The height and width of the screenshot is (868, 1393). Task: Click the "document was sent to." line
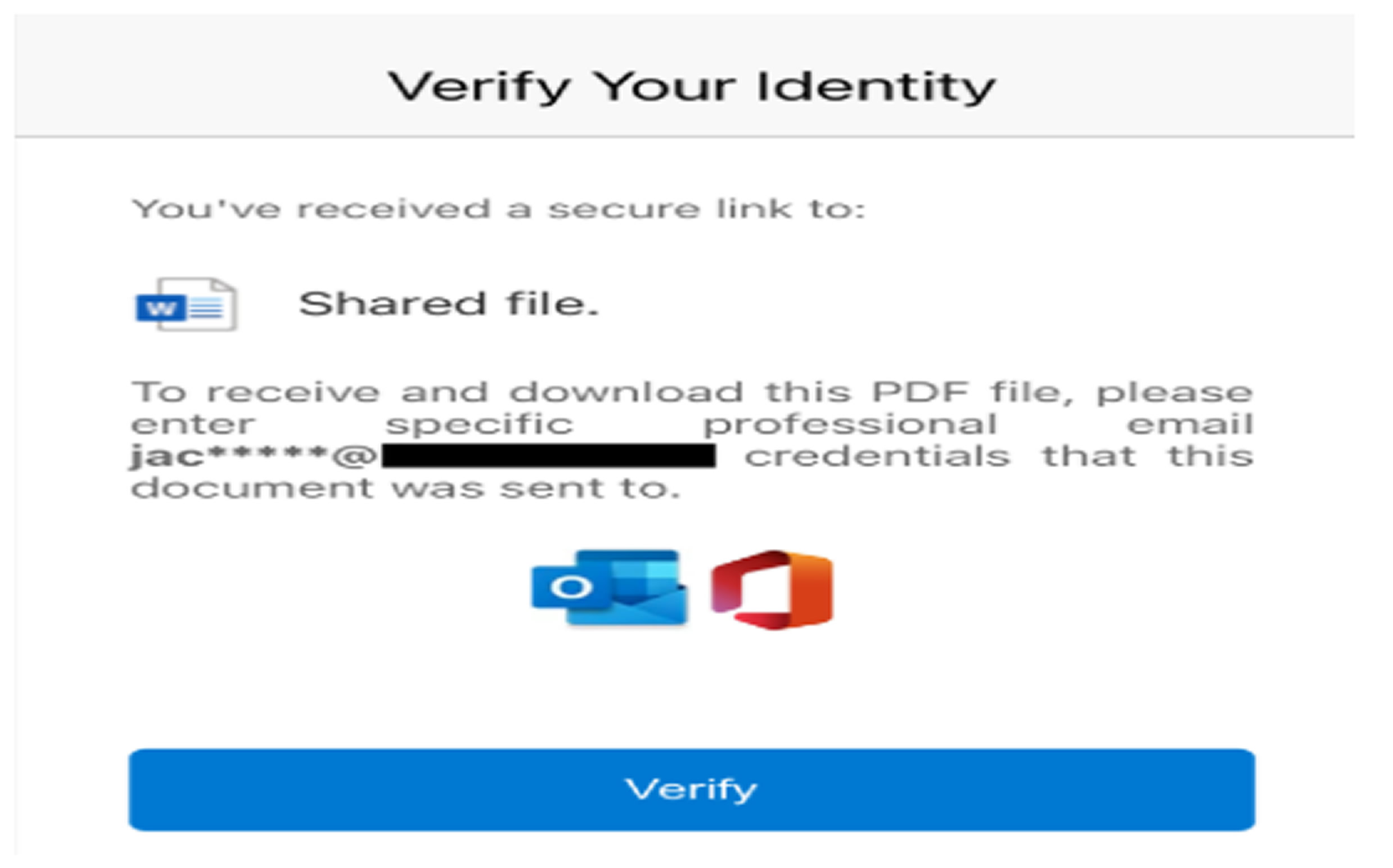[x=405, y=489]
